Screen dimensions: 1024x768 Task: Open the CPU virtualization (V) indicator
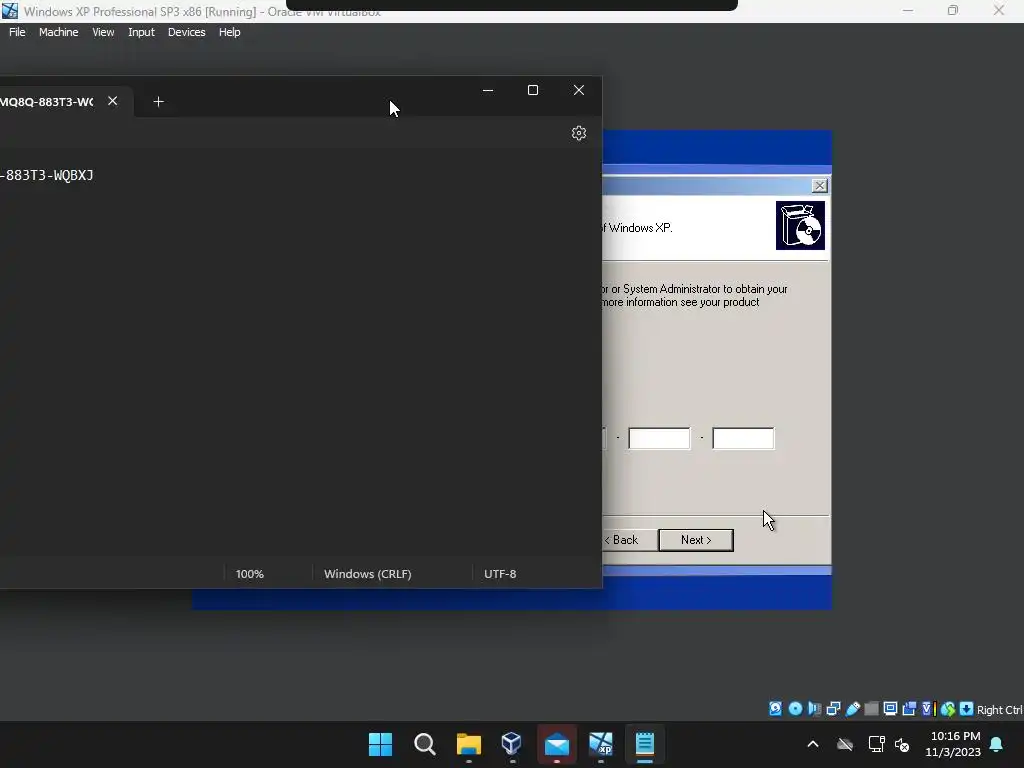coord(928,709)
